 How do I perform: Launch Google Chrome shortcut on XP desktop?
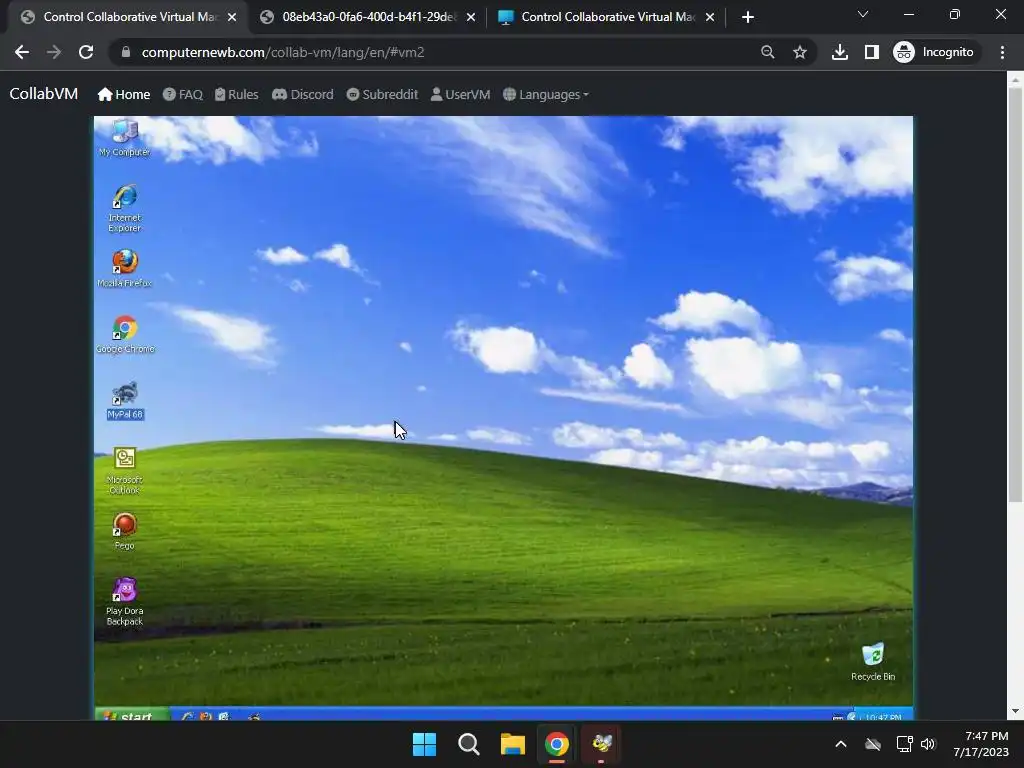pos(125,334)
